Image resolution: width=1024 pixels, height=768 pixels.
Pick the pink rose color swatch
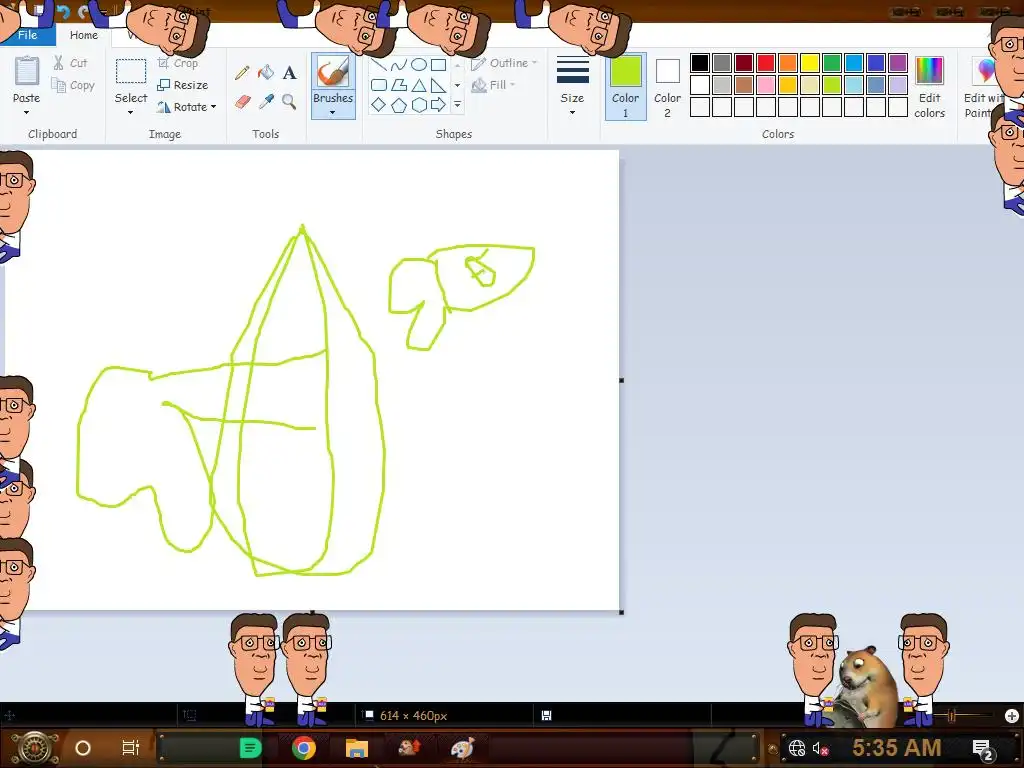point(766,85)
